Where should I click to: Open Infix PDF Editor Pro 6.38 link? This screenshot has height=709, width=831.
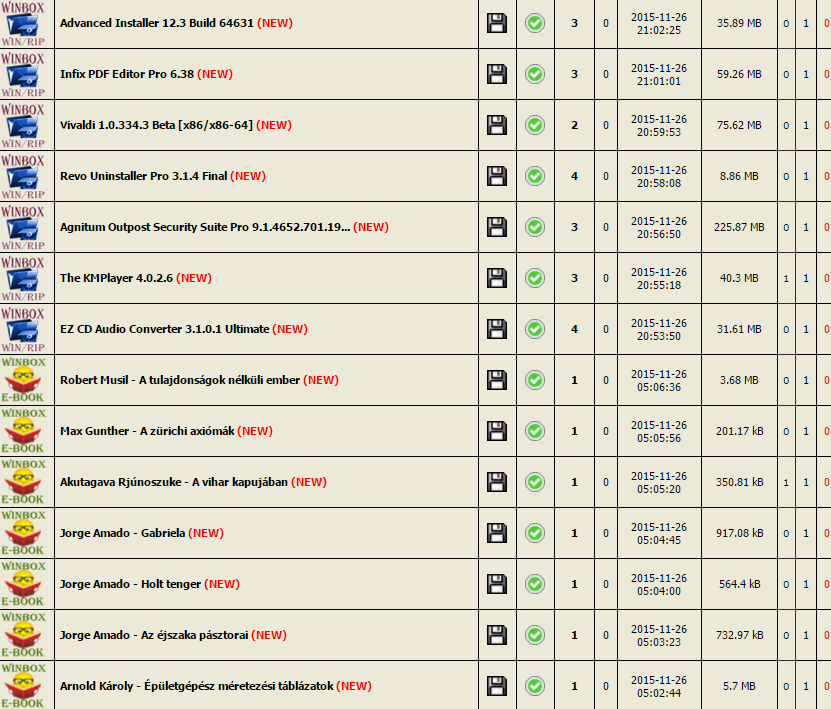127,74
